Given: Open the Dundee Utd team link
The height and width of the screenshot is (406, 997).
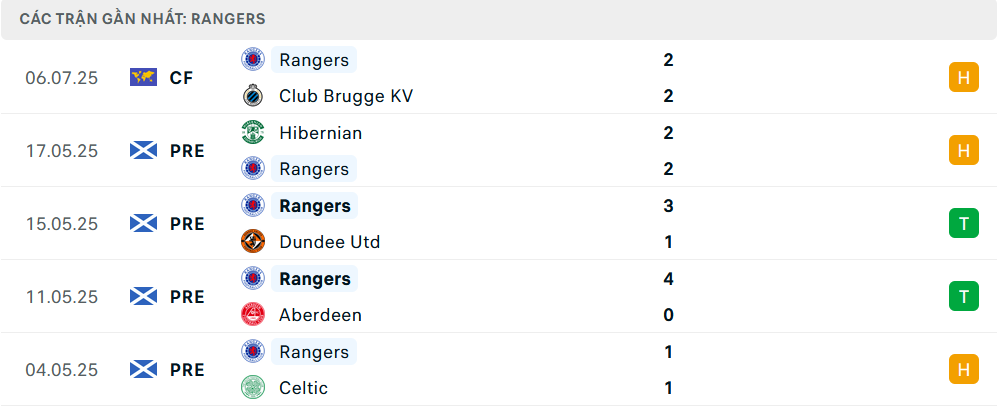Looking at the screenshot, I should 329,242.
